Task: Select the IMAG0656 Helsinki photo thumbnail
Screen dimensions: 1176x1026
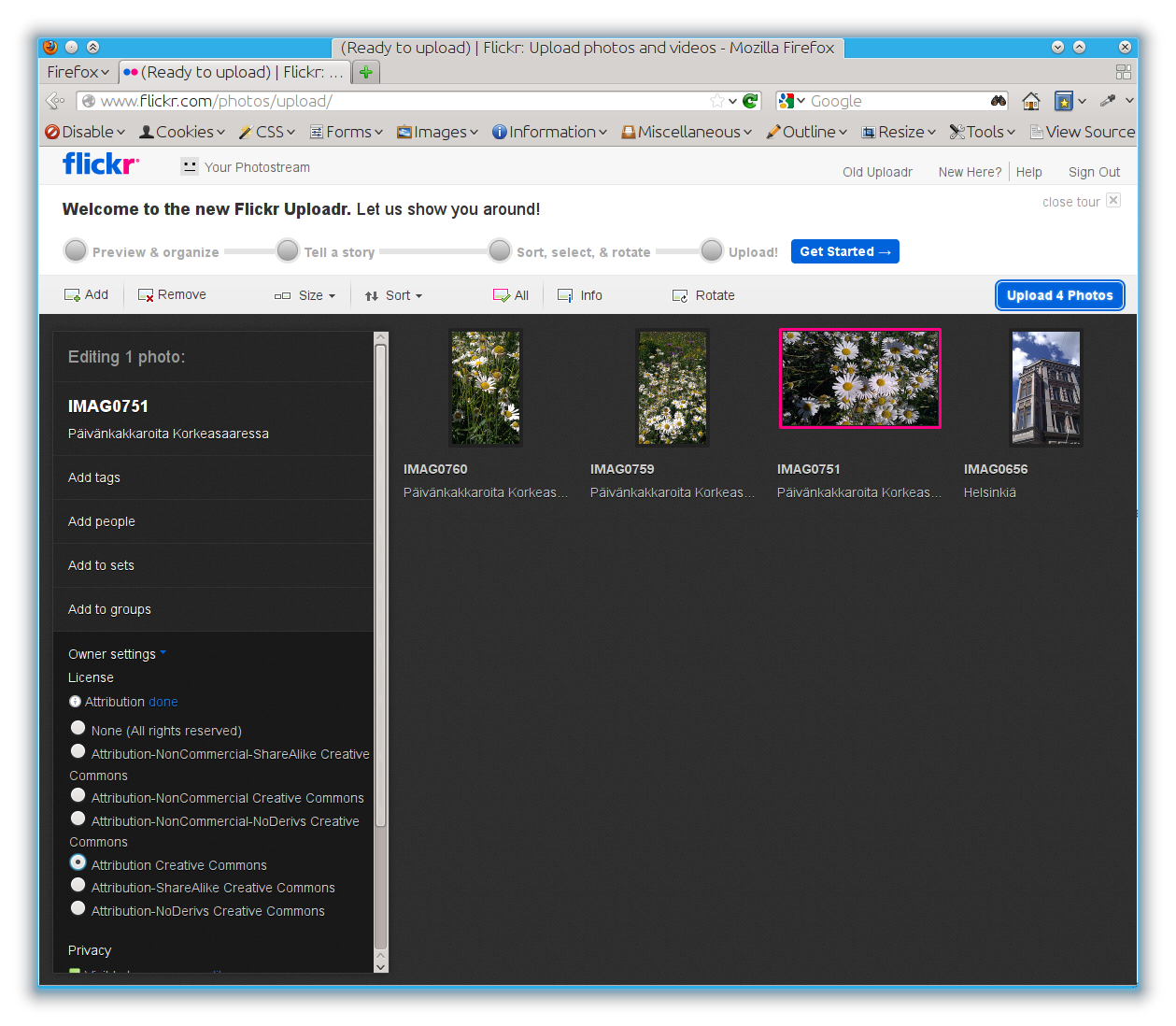Action: pyautogui.click(x=1046, y=388)
